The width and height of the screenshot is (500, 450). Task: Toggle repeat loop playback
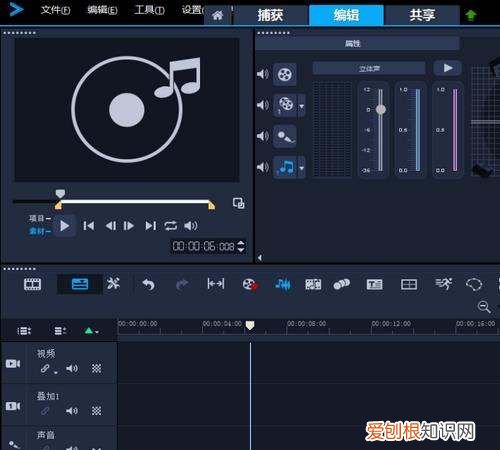(x=171, y=226)
